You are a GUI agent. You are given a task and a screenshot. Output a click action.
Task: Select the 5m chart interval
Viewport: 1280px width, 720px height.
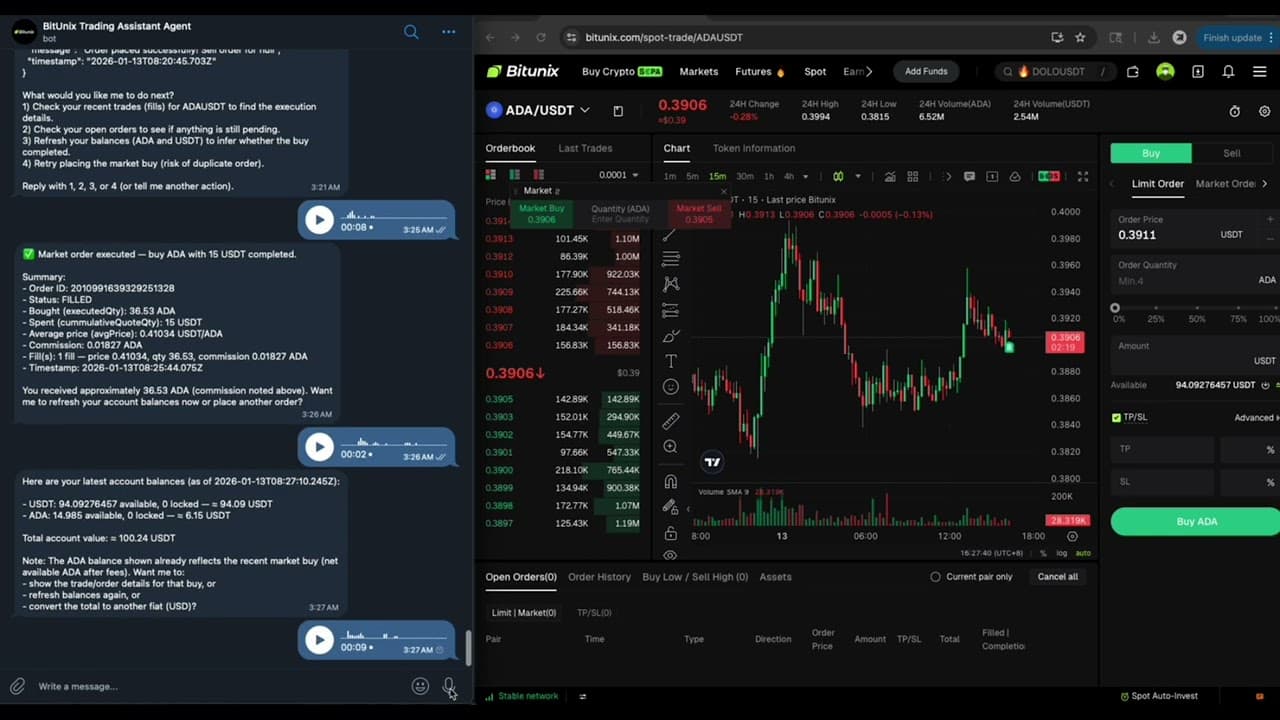point(692,176)
